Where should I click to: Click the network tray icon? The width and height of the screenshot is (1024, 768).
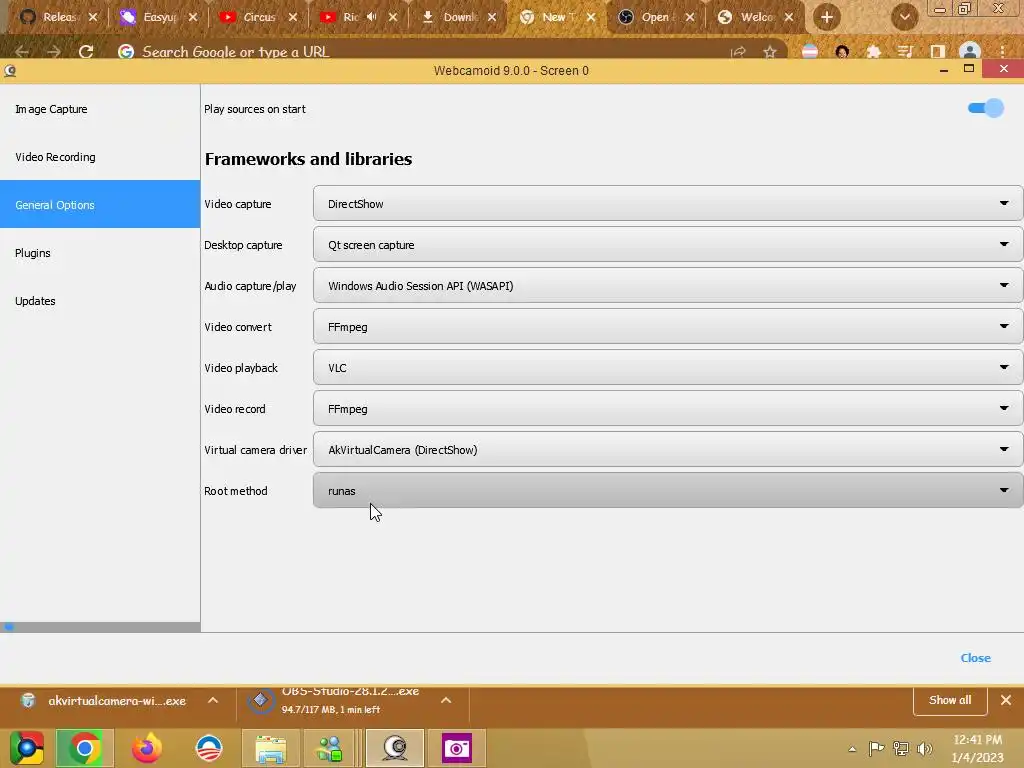(x=901, y=748)
